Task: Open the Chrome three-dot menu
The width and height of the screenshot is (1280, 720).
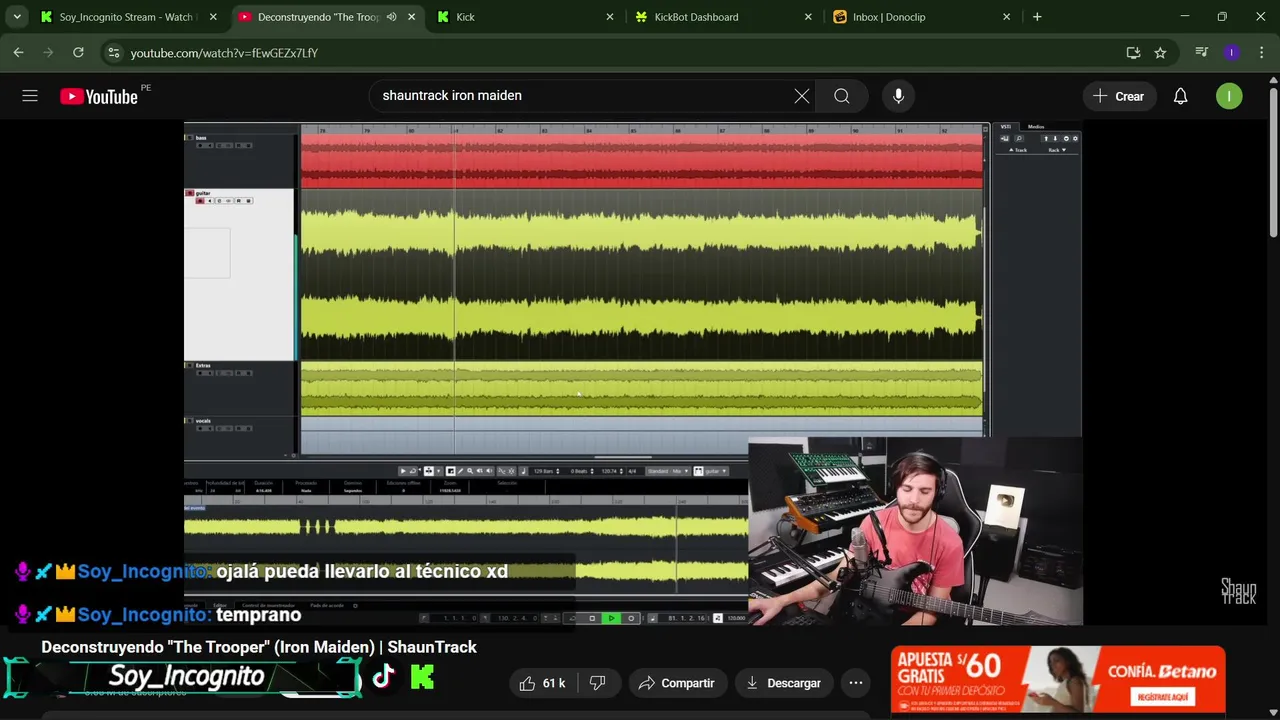Action: pos(1262,53)
